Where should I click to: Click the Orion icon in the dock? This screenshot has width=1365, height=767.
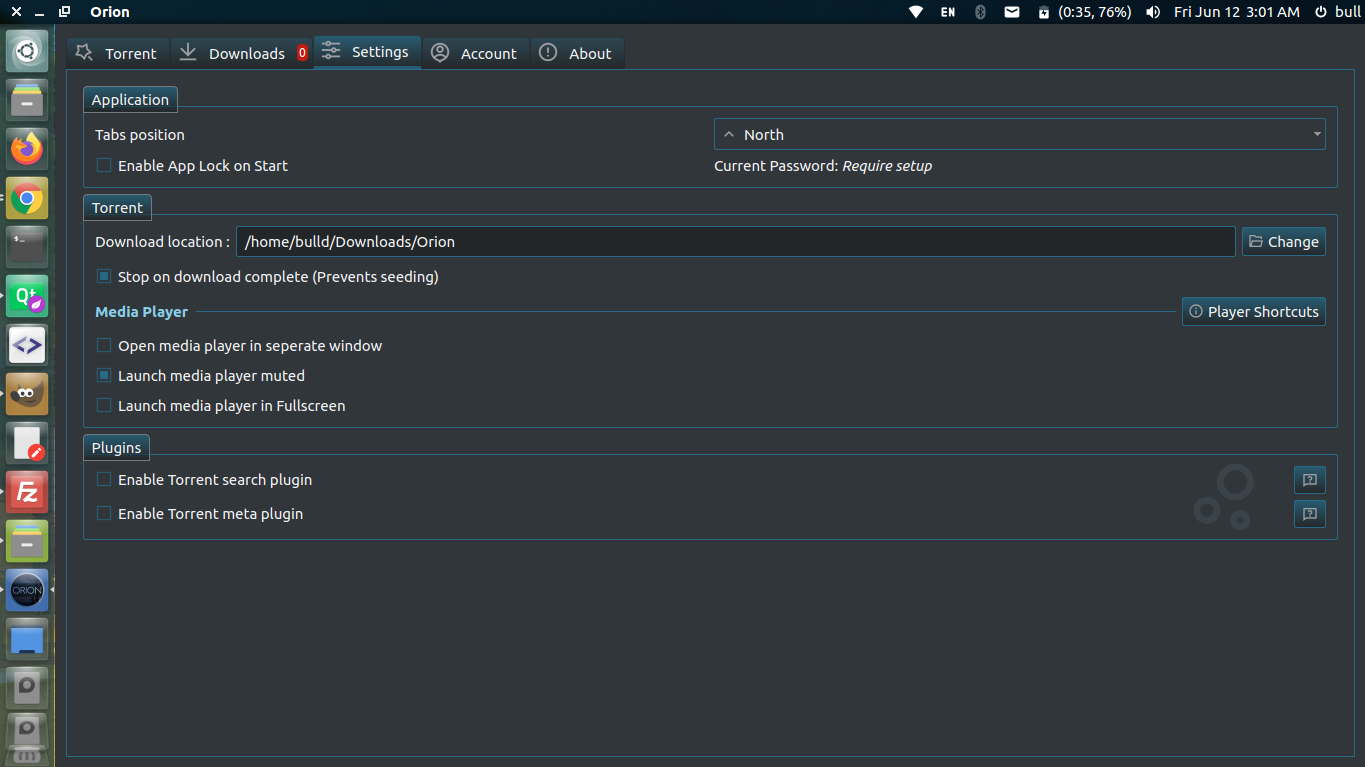click(x=26, y=590)
